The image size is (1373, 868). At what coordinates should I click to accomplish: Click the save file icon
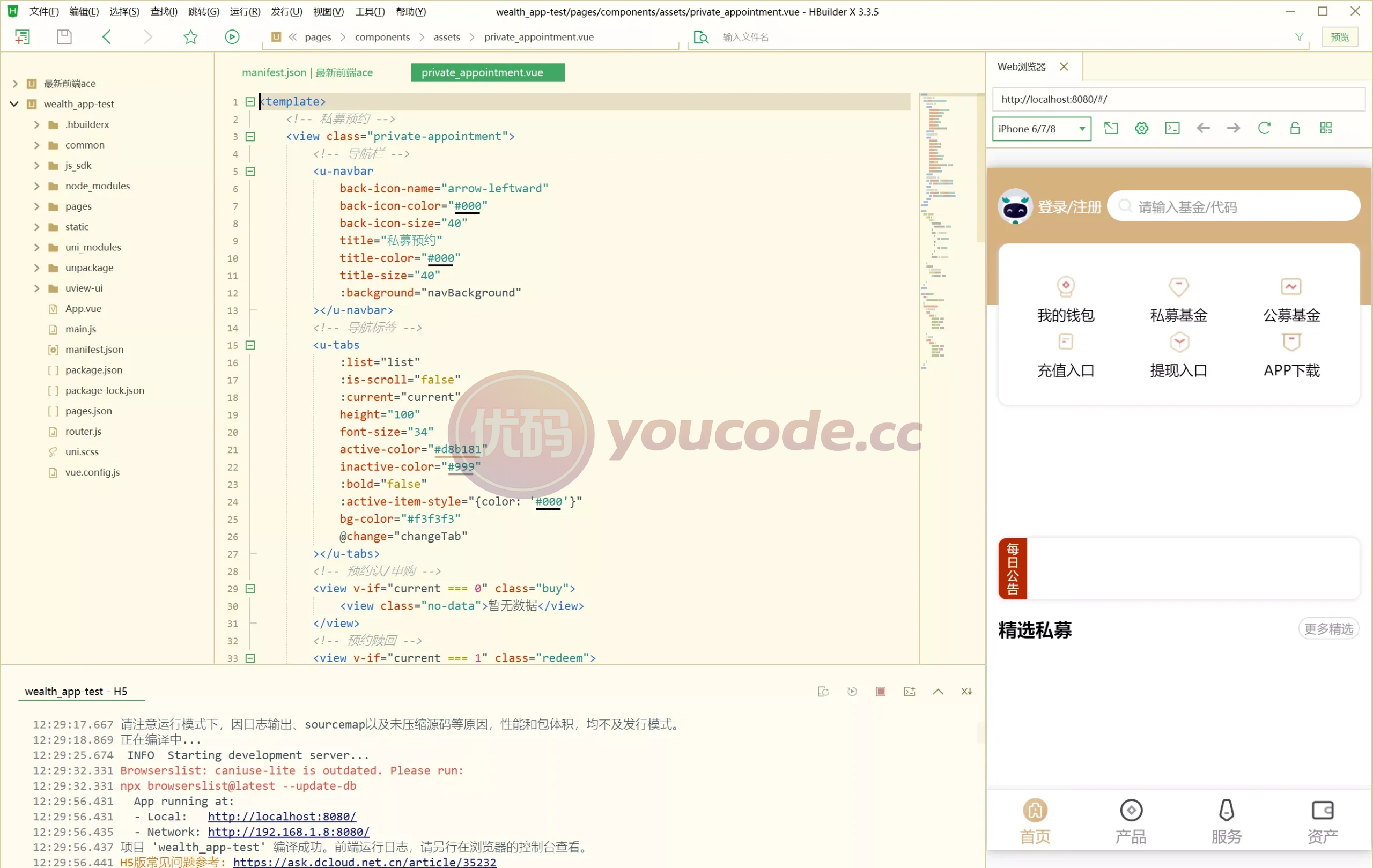coord(64,37)
